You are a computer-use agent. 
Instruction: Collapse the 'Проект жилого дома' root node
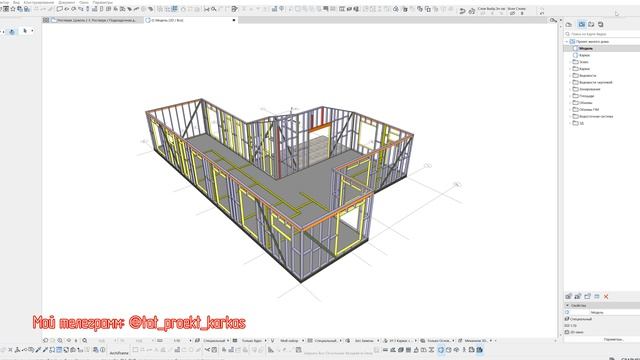[567, 42]
